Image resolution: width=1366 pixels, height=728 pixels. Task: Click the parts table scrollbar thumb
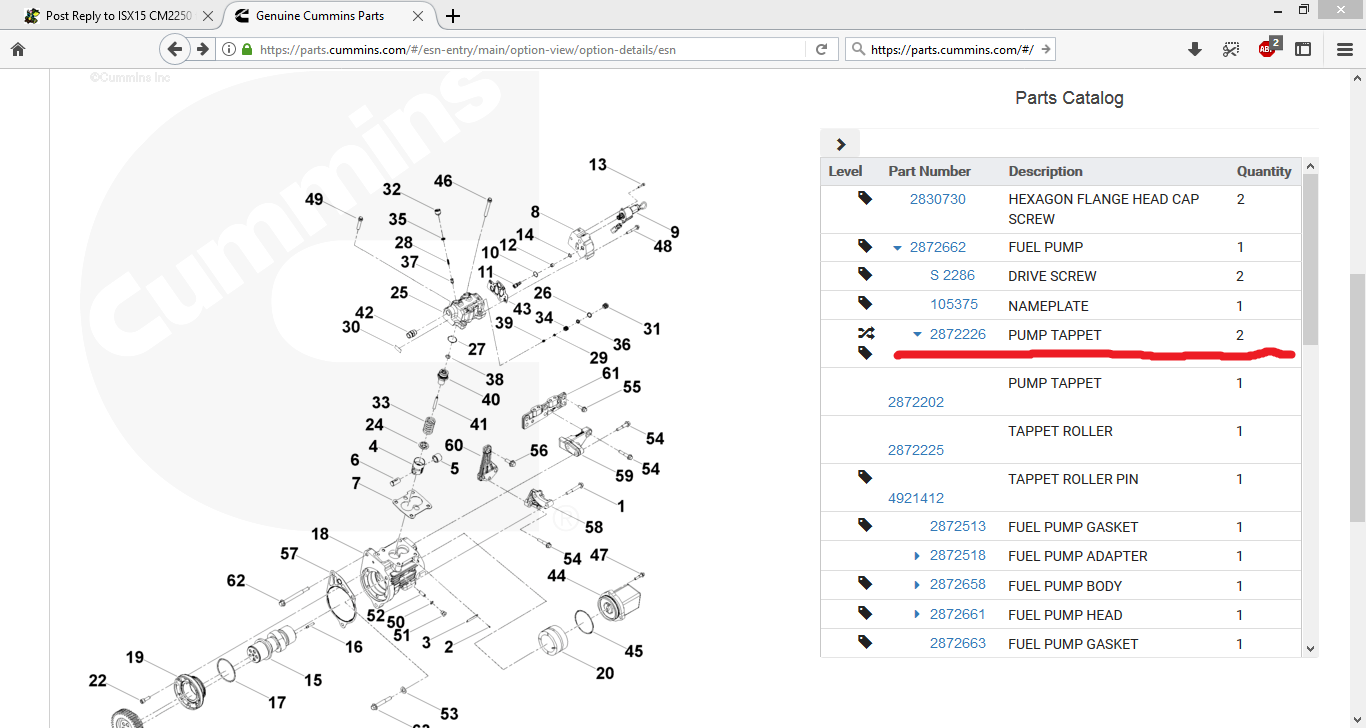(1311, 260)
